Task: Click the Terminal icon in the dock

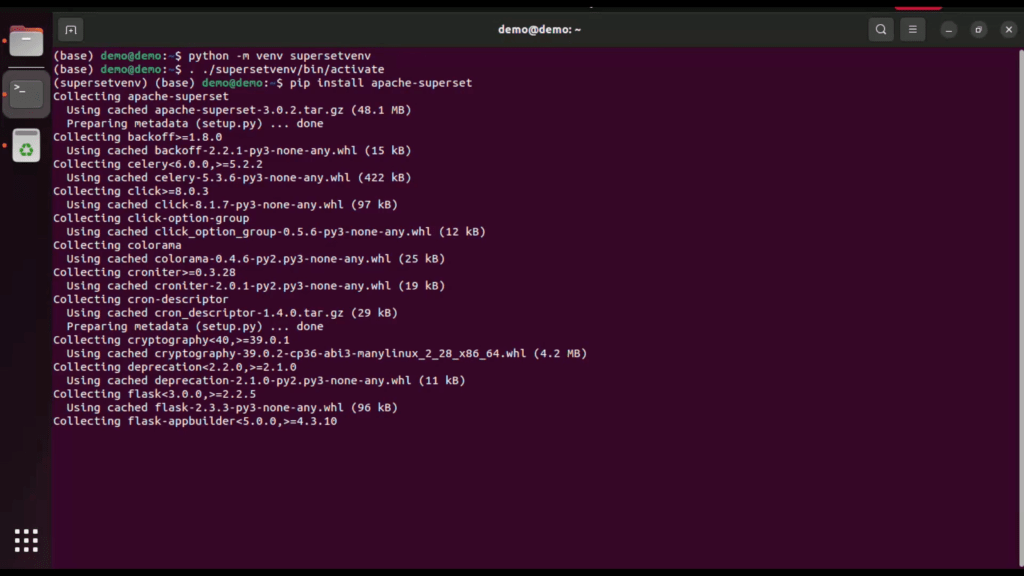Action: pos(26,94)
